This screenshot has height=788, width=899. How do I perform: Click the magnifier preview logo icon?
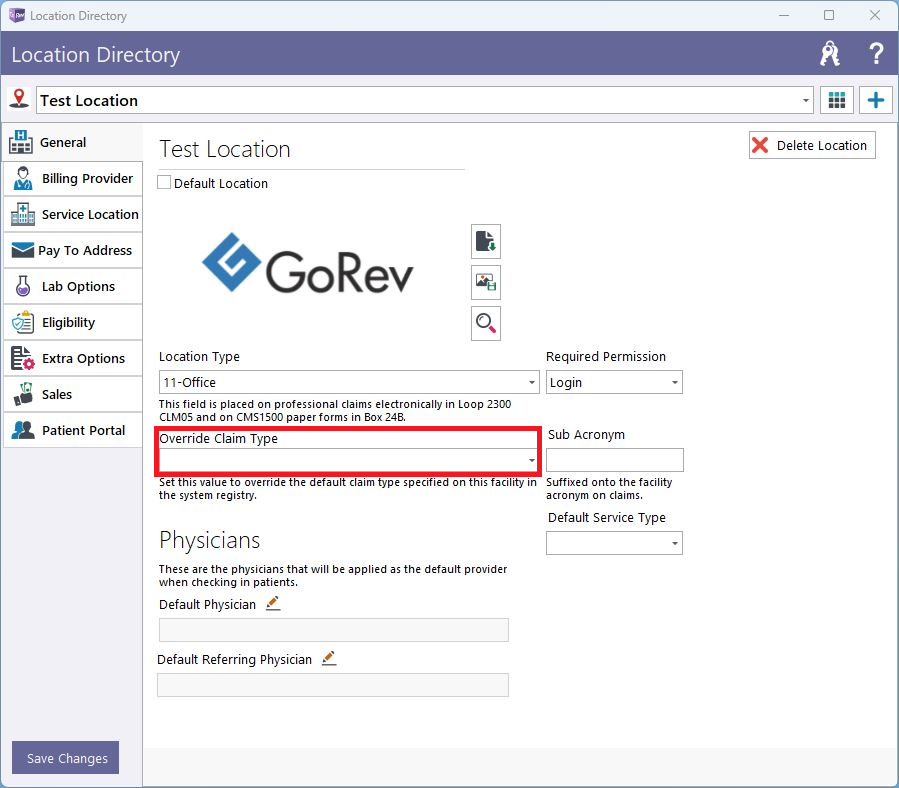pyautogui.click(x=486, y=323)
